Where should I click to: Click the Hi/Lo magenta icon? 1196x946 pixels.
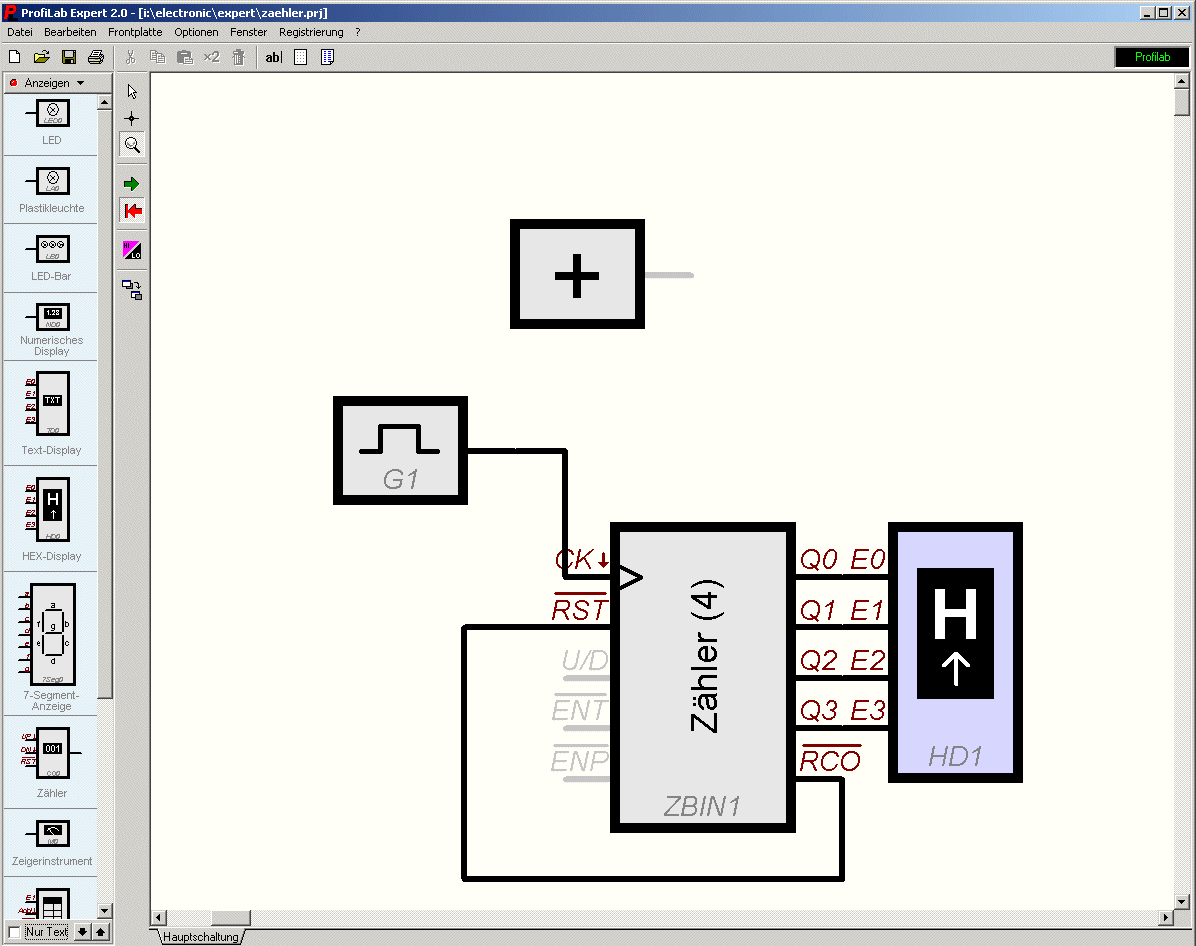[132, 250]
